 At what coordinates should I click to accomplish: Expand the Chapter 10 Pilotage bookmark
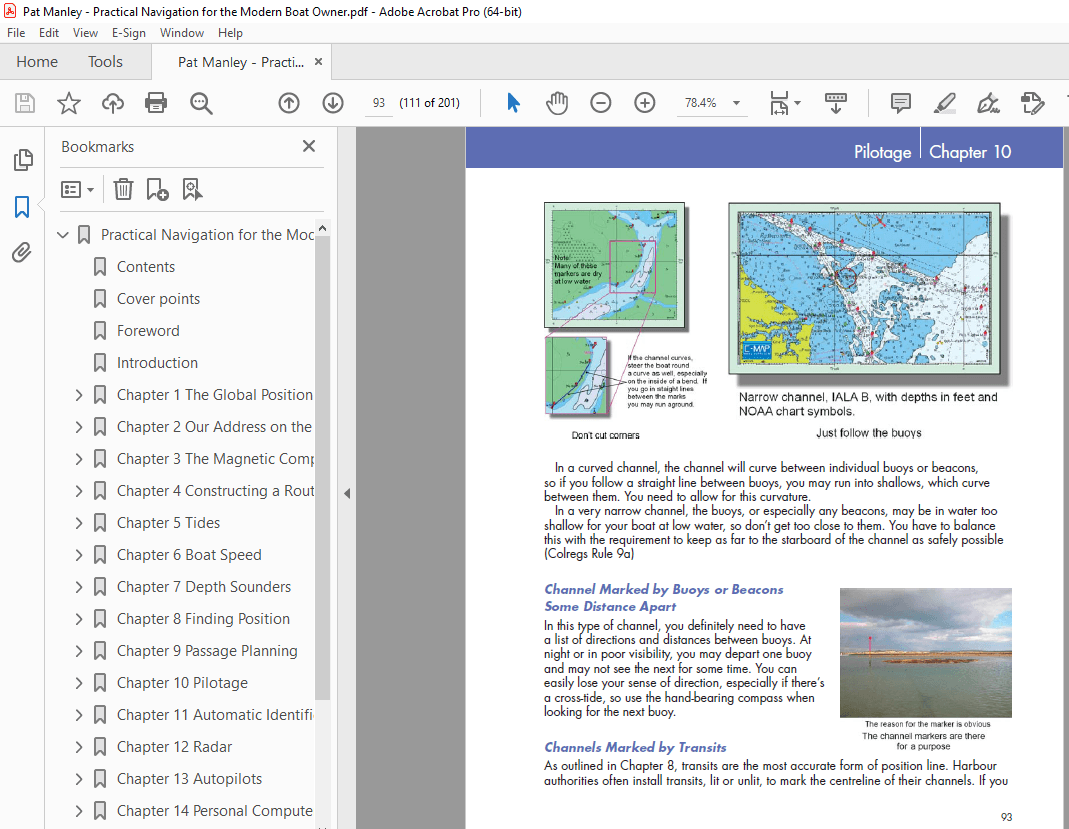(79, 682)
